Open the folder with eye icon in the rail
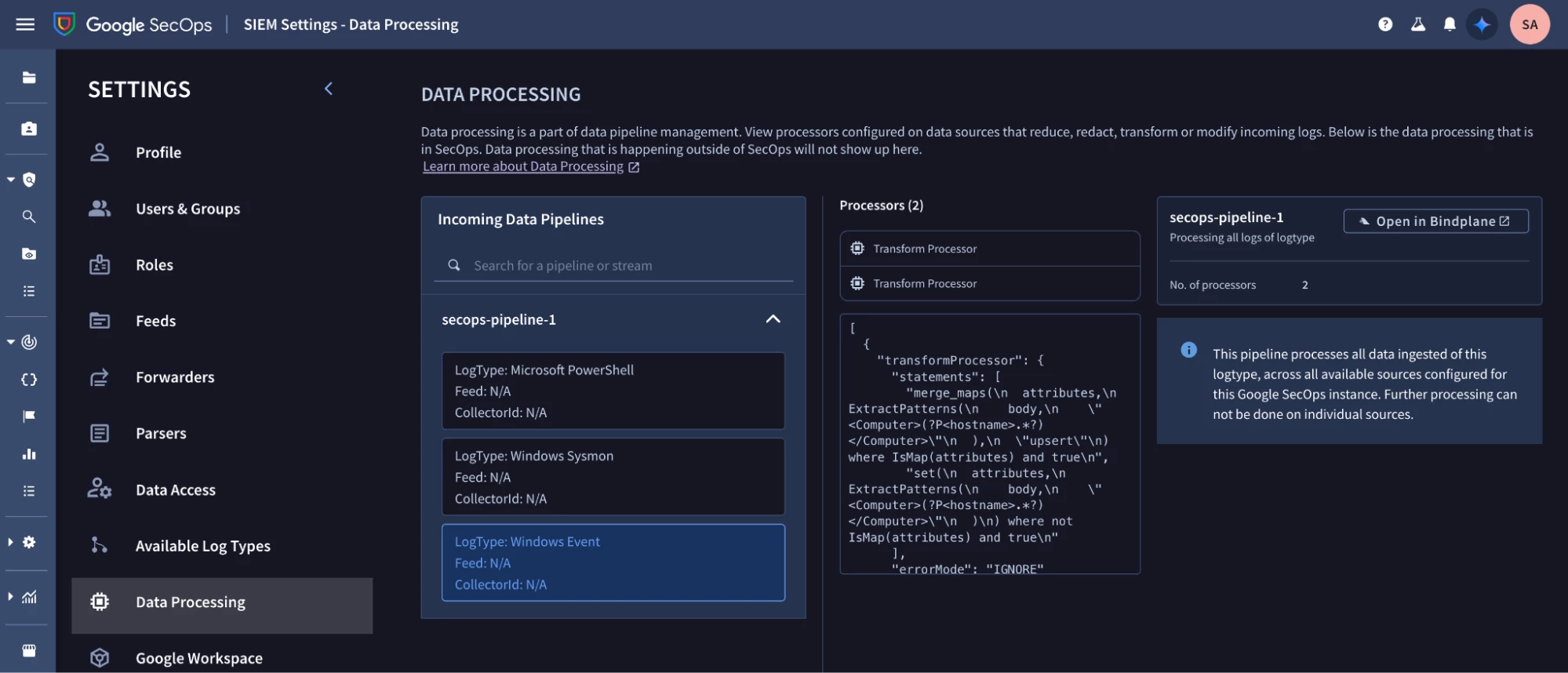Screen dimensions: 1568x673 [x=29, y=253]
